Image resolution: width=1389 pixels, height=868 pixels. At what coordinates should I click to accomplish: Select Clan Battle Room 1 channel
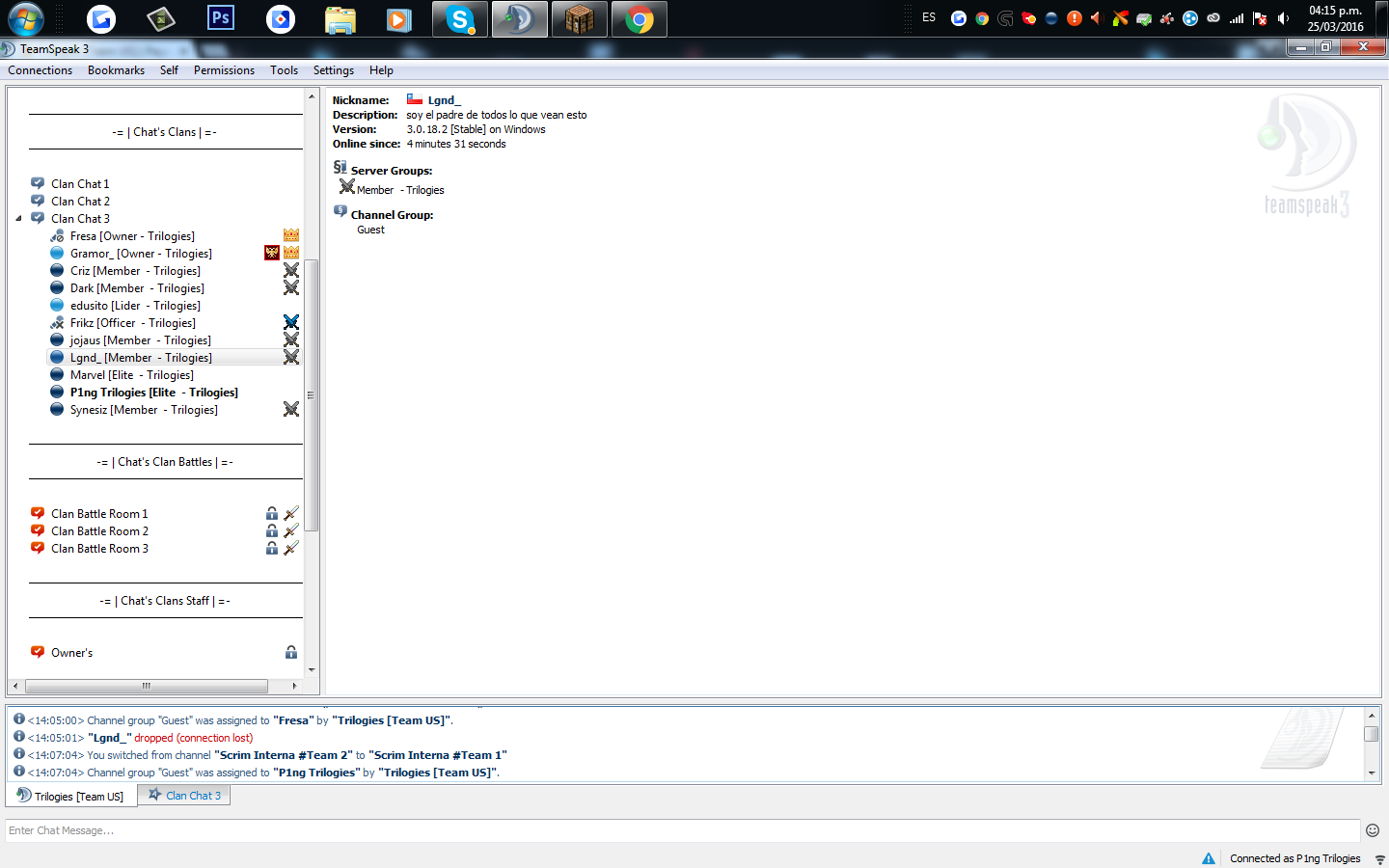click(x=99, y=514)
